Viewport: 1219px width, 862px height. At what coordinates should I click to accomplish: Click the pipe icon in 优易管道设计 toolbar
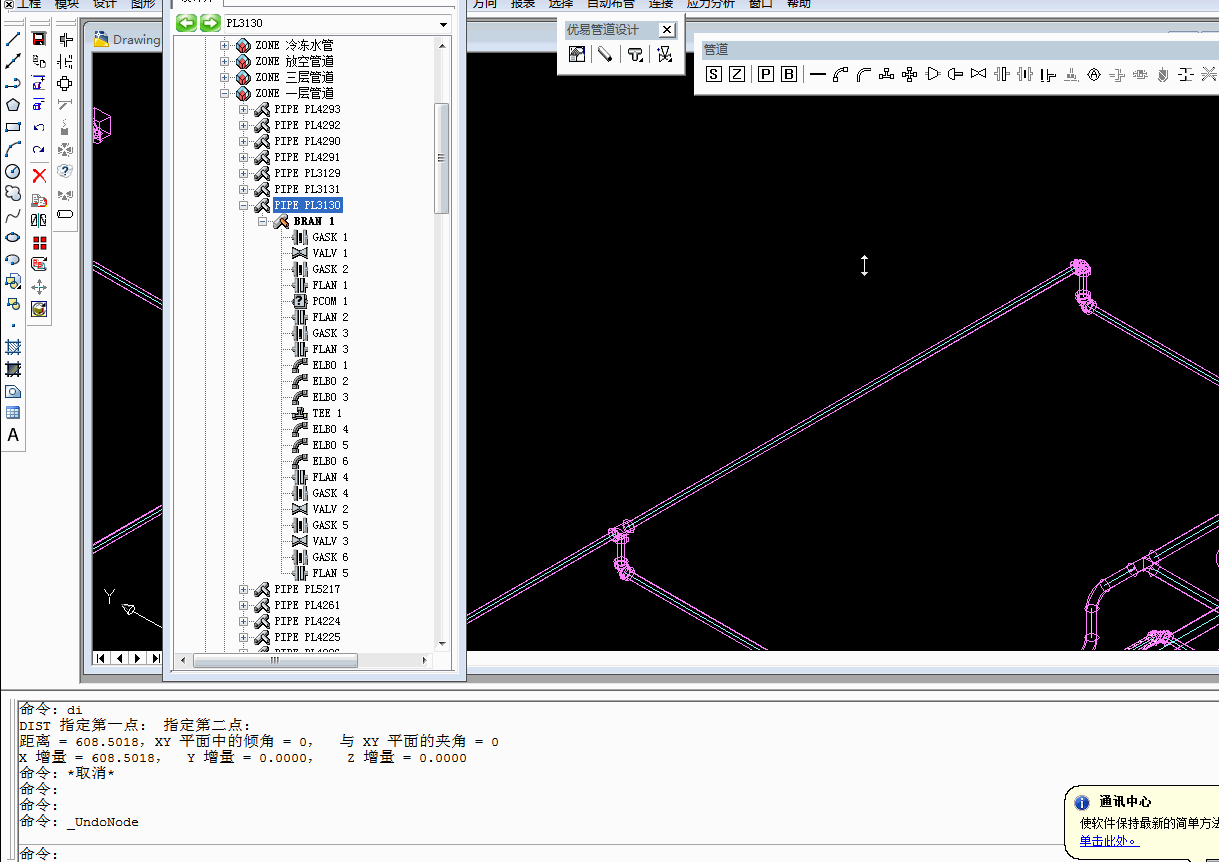tap(604, 55)
